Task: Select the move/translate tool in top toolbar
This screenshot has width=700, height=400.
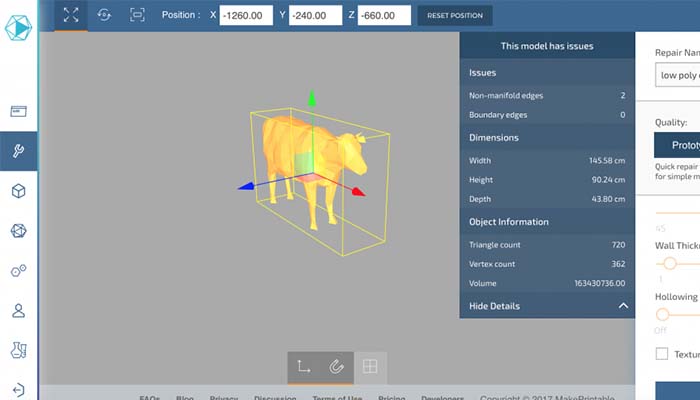Action: click(x=70, y=15)
